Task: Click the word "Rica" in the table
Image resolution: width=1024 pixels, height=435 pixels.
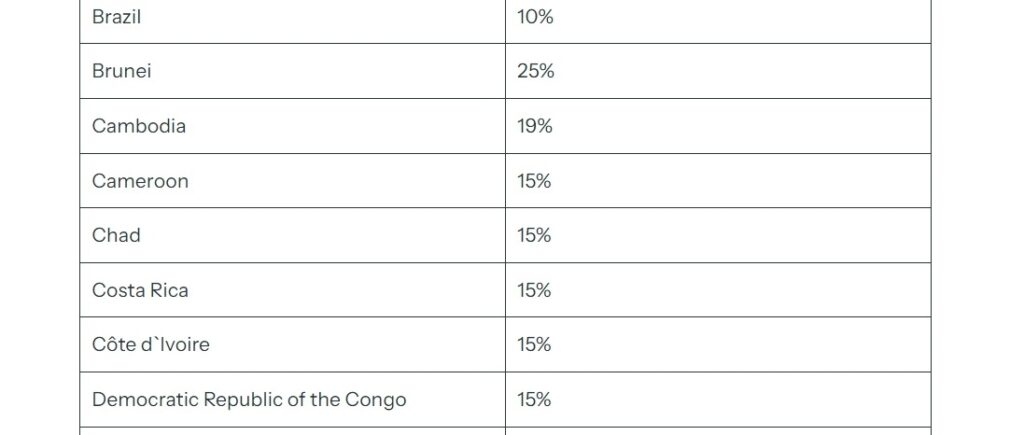Action: click(169, 290)
